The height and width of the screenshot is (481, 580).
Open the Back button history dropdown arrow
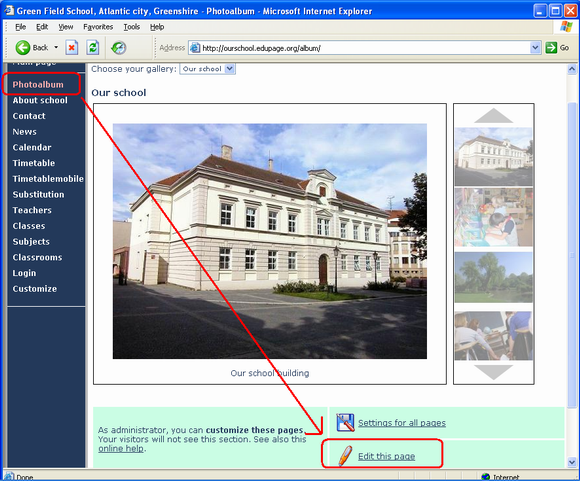56,47
